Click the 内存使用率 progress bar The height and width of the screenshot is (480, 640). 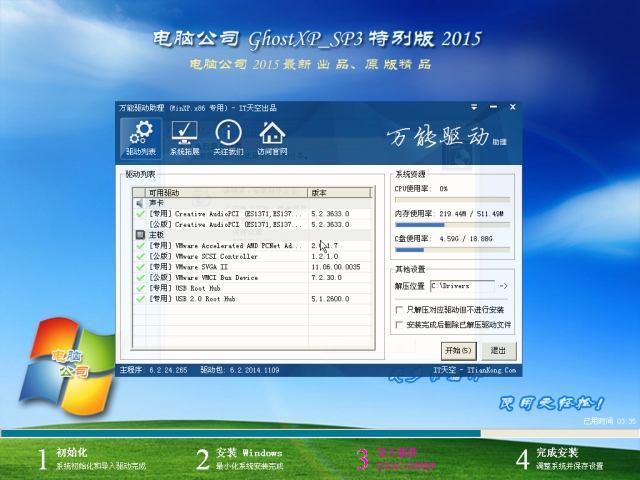(452, 225)
